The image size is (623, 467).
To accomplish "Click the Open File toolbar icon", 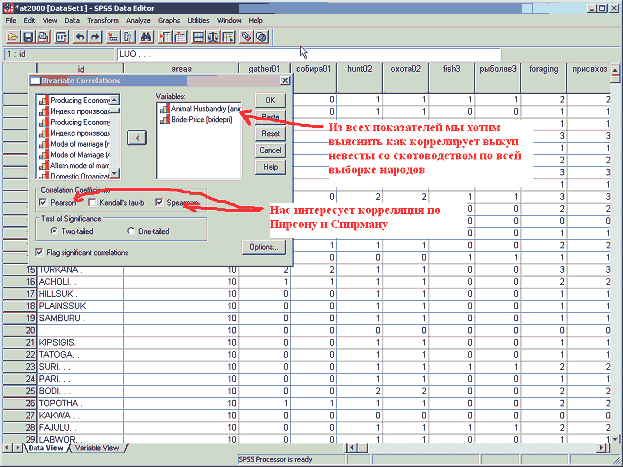I will click(x=11, y=36).
